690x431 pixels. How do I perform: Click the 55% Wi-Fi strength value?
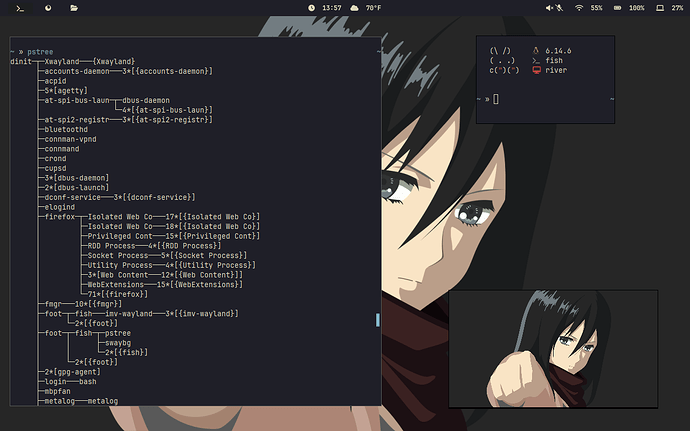(597, 8)
